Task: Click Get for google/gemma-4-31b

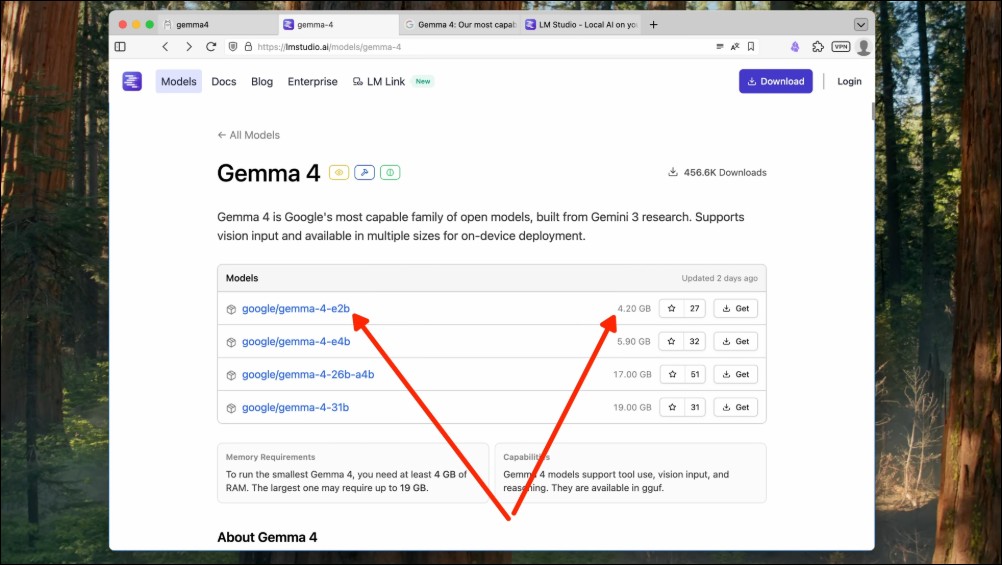Action: (x=736, y=407)
